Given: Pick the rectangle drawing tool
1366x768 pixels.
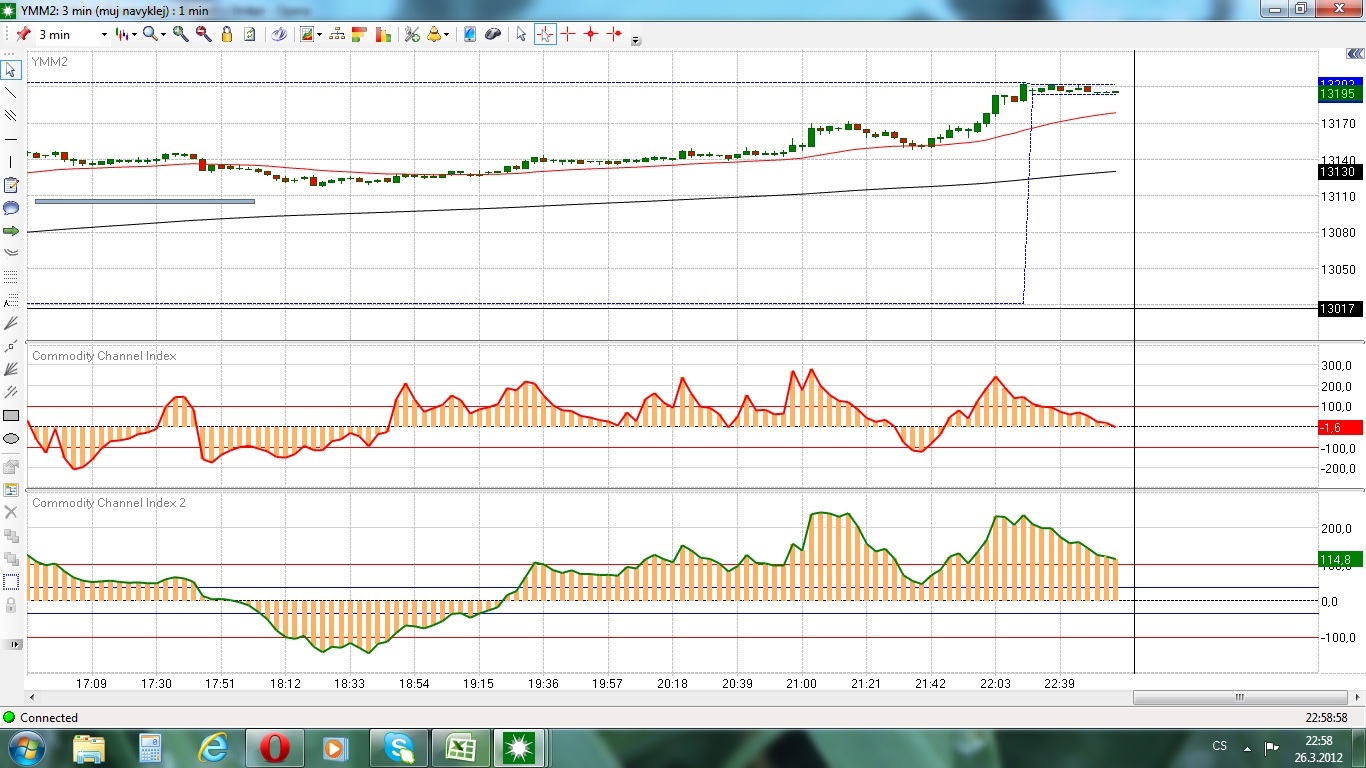Looking at the screenshot, I should tap(11, 415).
